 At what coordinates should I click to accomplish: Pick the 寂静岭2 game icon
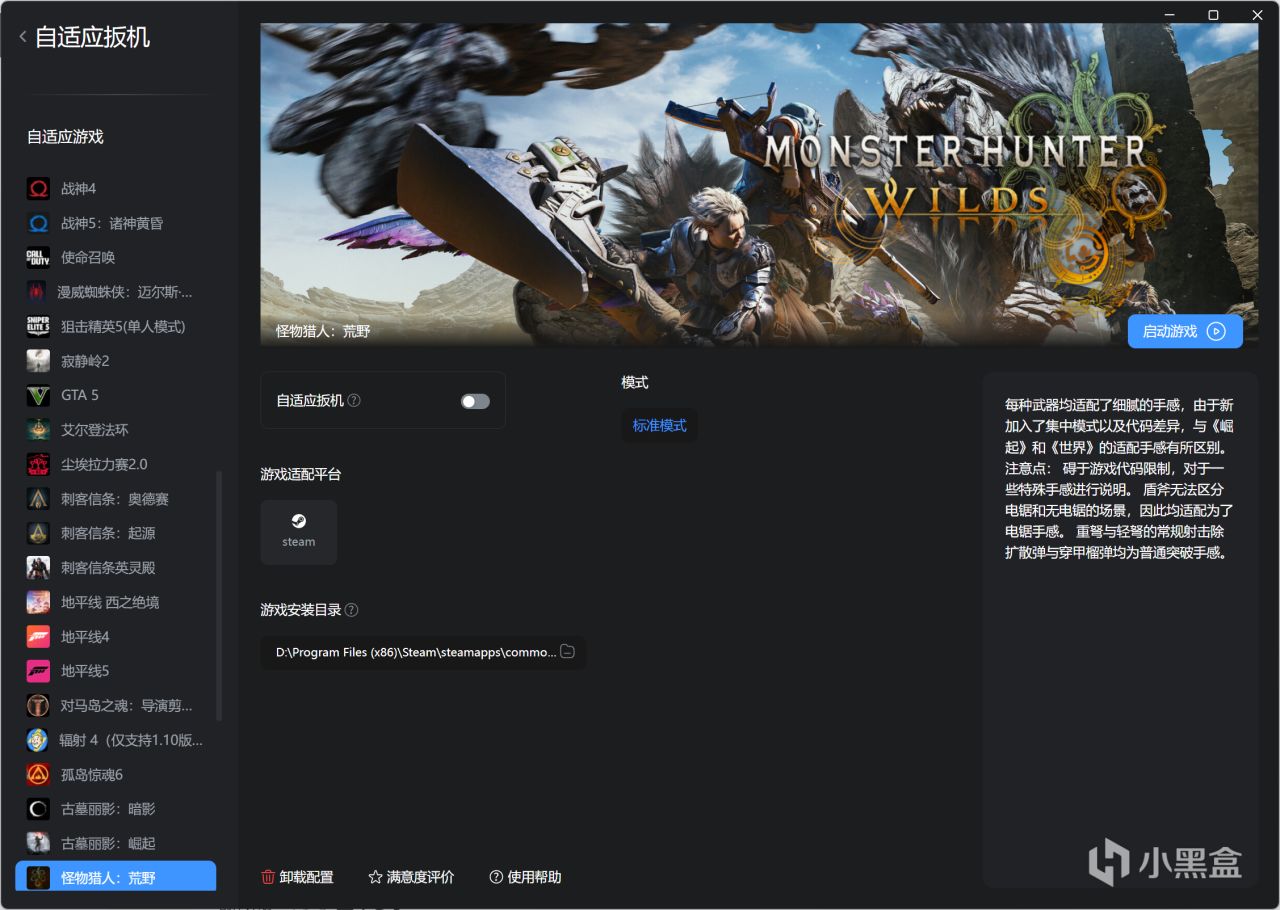(38, 361)
